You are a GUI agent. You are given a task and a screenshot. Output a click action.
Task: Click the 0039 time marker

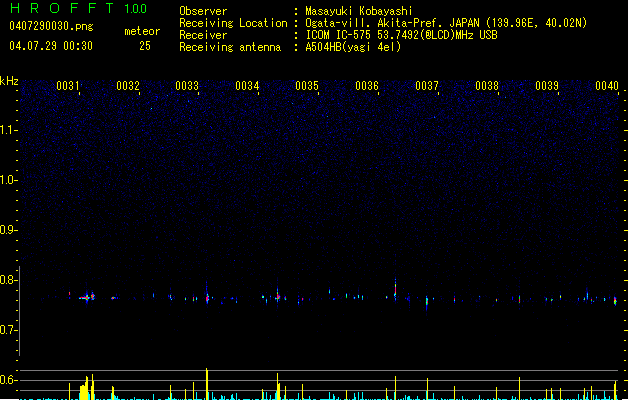click(547, 85)
